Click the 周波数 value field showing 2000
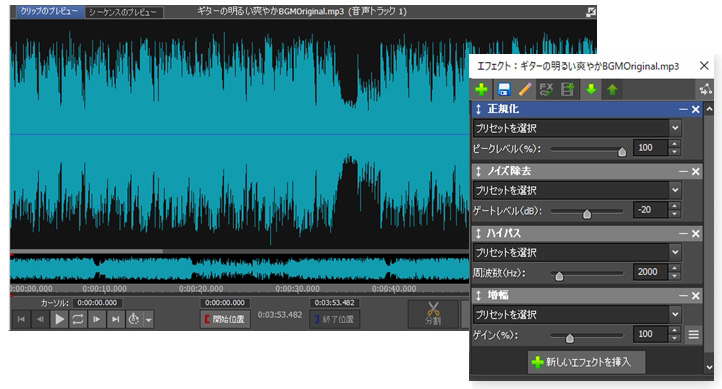Screen dimensions: 722x389 pos(650,272)
